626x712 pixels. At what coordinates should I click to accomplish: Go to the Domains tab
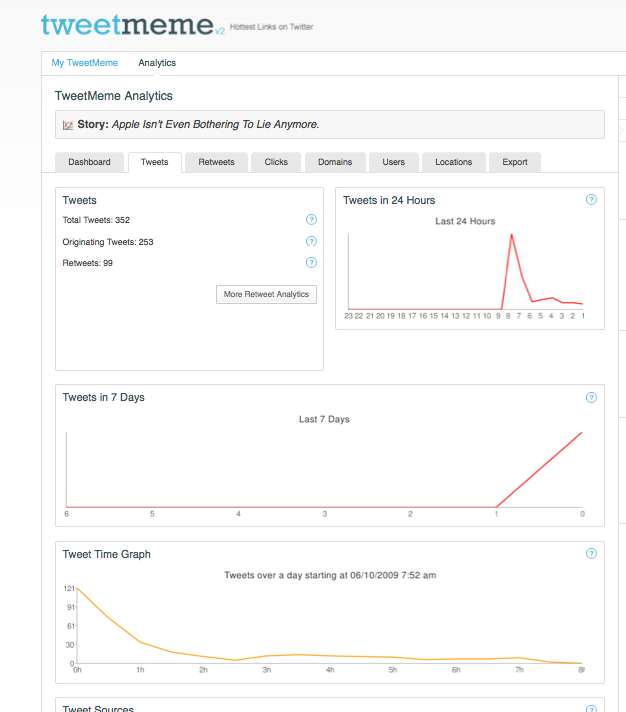pyautogui.click(x=335, y=162)
